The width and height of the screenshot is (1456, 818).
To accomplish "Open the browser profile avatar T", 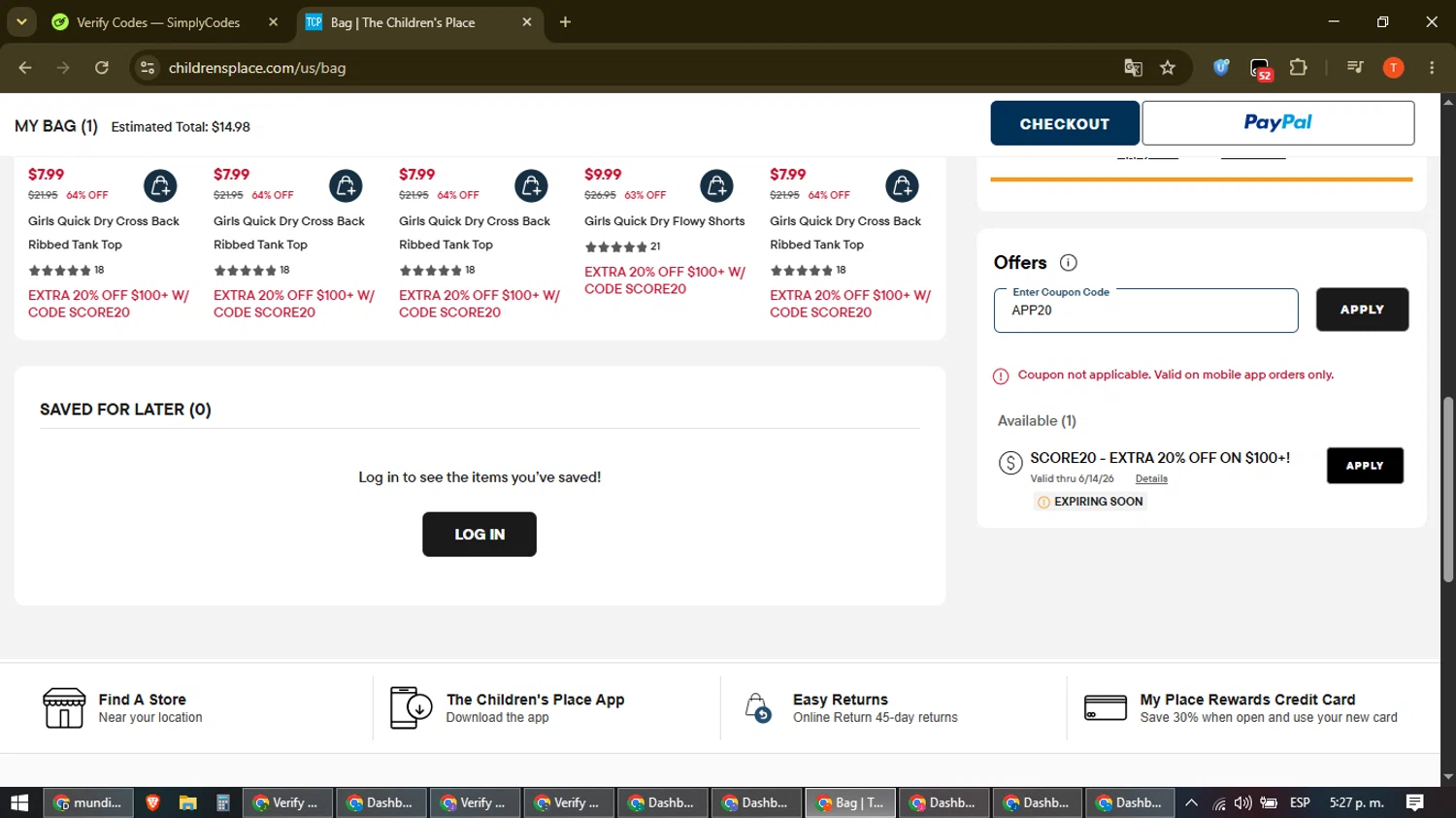I will [x=1393, y=68].
